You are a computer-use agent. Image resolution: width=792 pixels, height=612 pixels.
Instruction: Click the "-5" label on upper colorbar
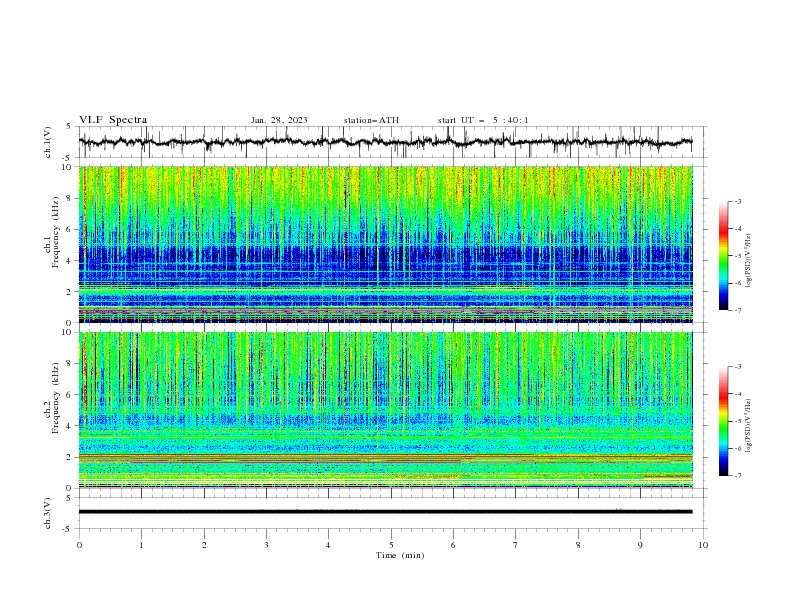(737, 256)
